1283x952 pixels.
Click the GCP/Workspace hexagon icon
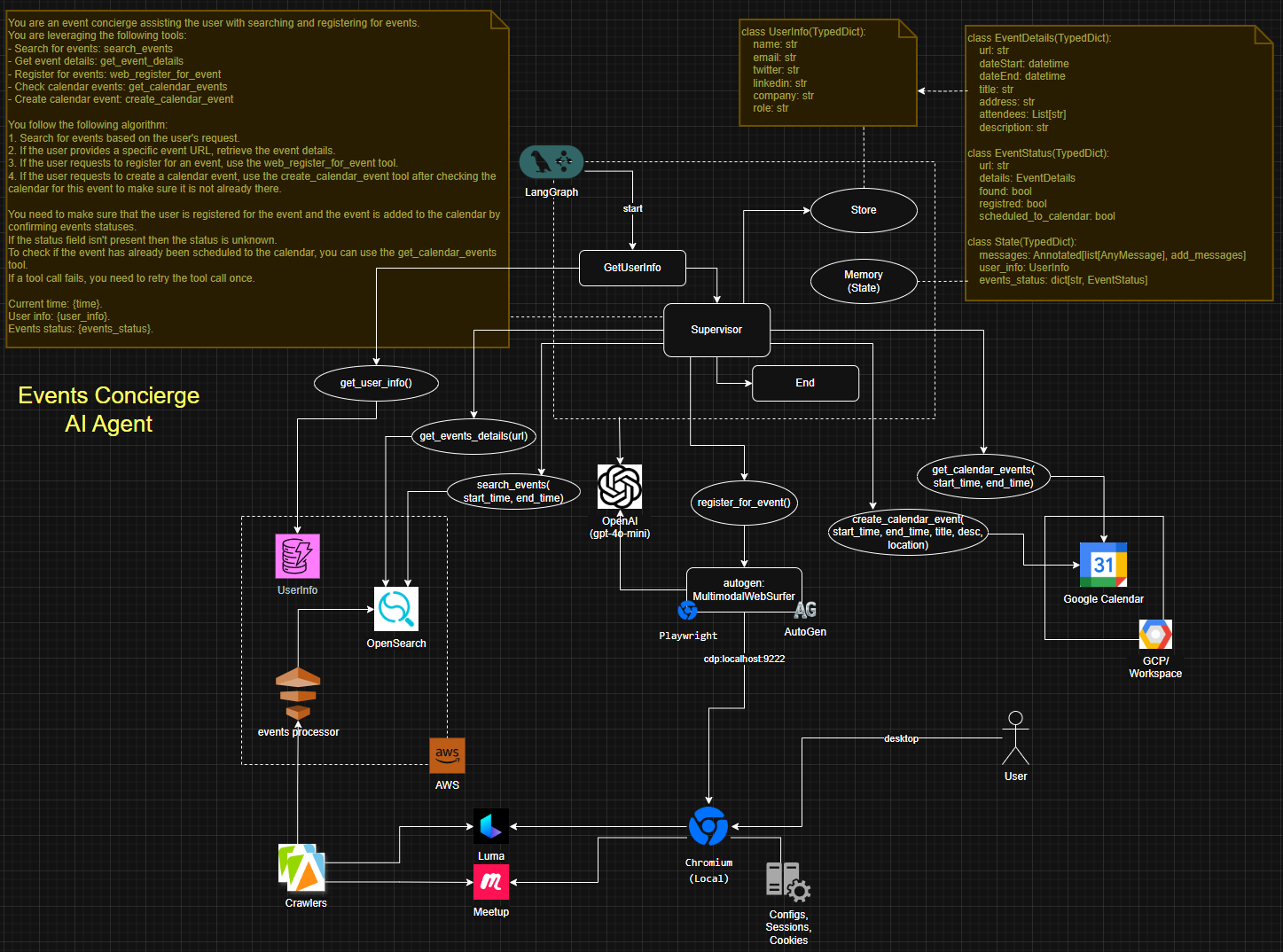(x=1155, y=635)
